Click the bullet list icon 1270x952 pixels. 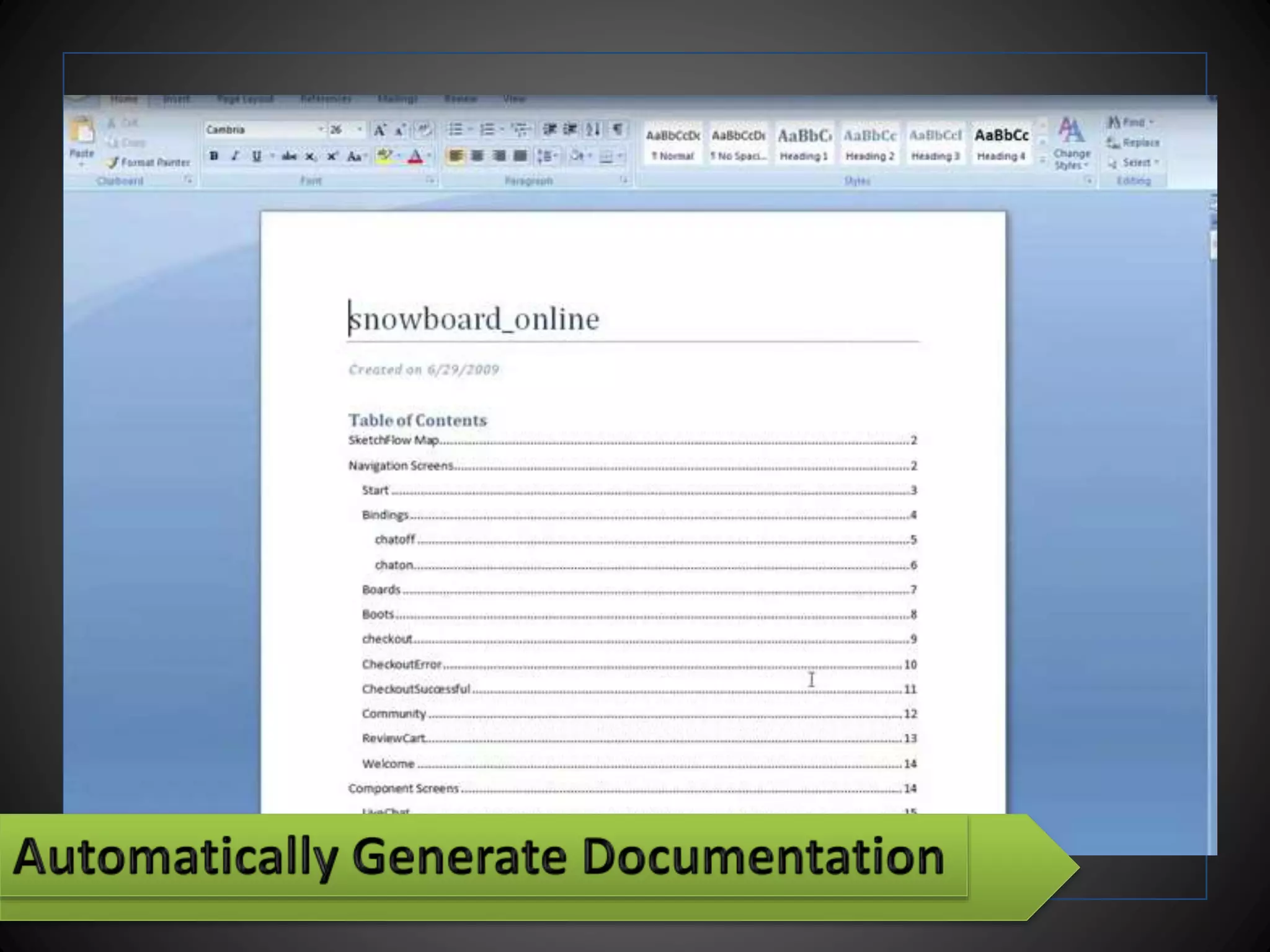pyautogui.click(x=456, y=130)
